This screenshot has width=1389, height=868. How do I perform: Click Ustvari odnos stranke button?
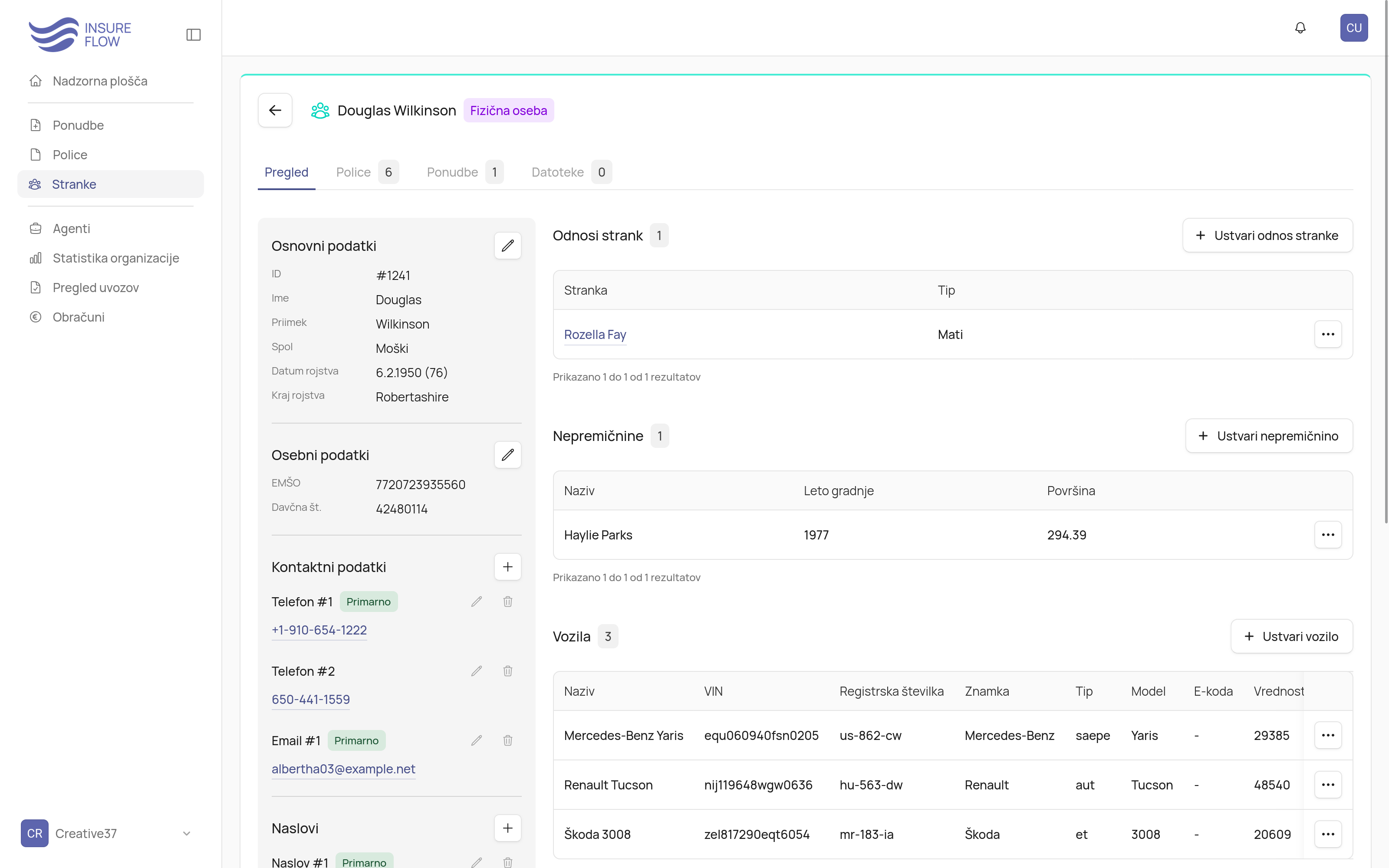point(1267,235)
